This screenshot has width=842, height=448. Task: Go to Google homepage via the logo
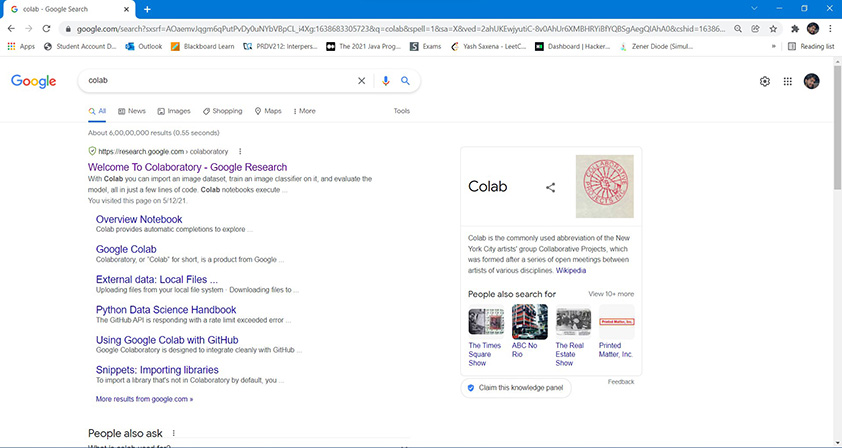click(34, 81)
